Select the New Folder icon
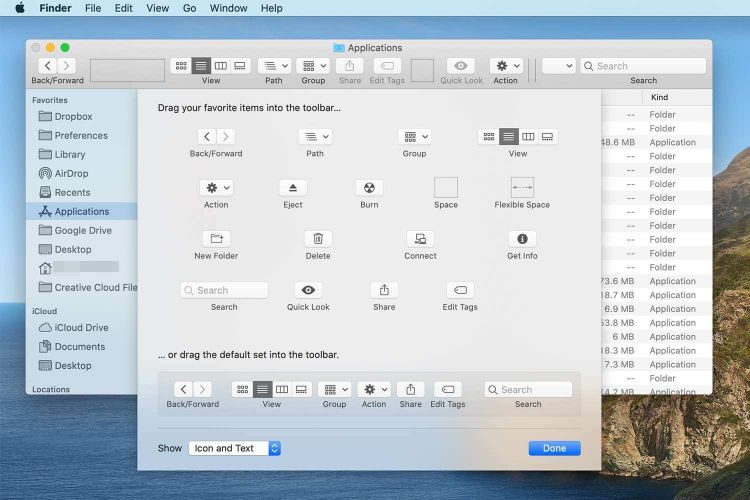The width and height of the screenshot is (750, 500). [216, 239]
